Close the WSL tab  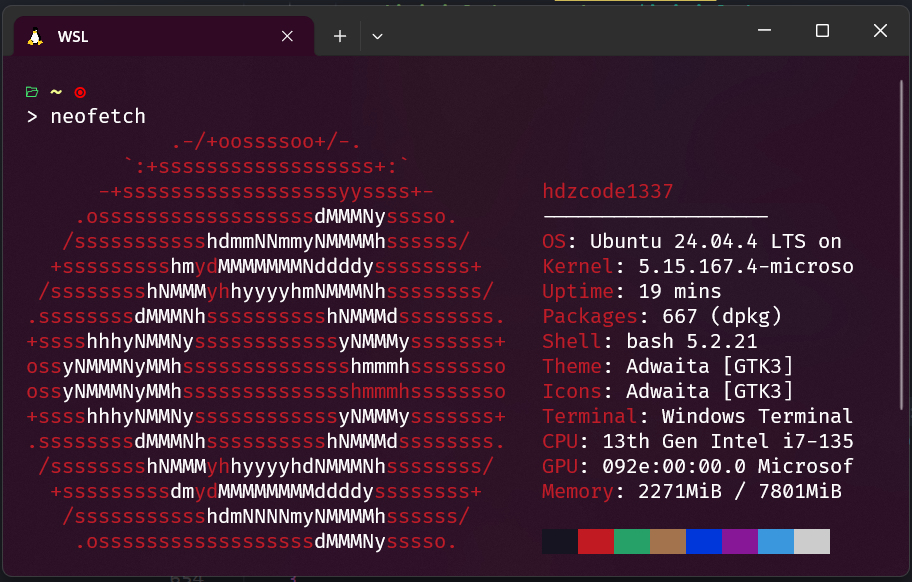(287, 36)
